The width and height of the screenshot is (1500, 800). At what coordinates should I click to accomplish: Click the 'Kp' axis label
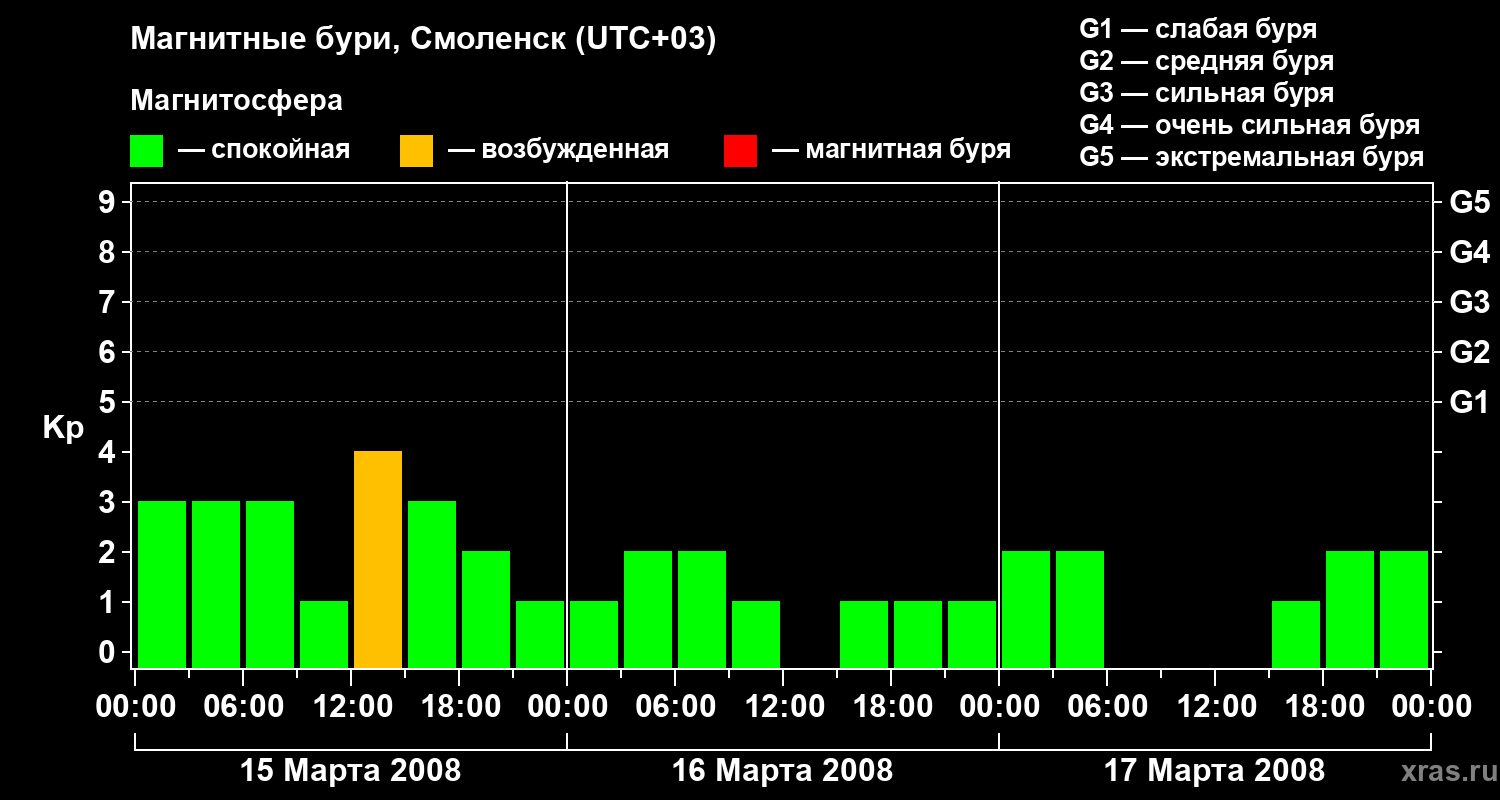pos(63,428)
